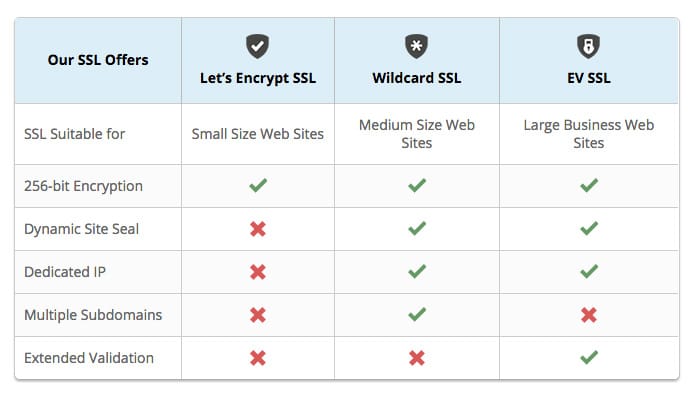Click red cross for Let's Encrypt Dedicated IP
The height and width of the screenshot is (397, 696).
click(x=258, y=272)
